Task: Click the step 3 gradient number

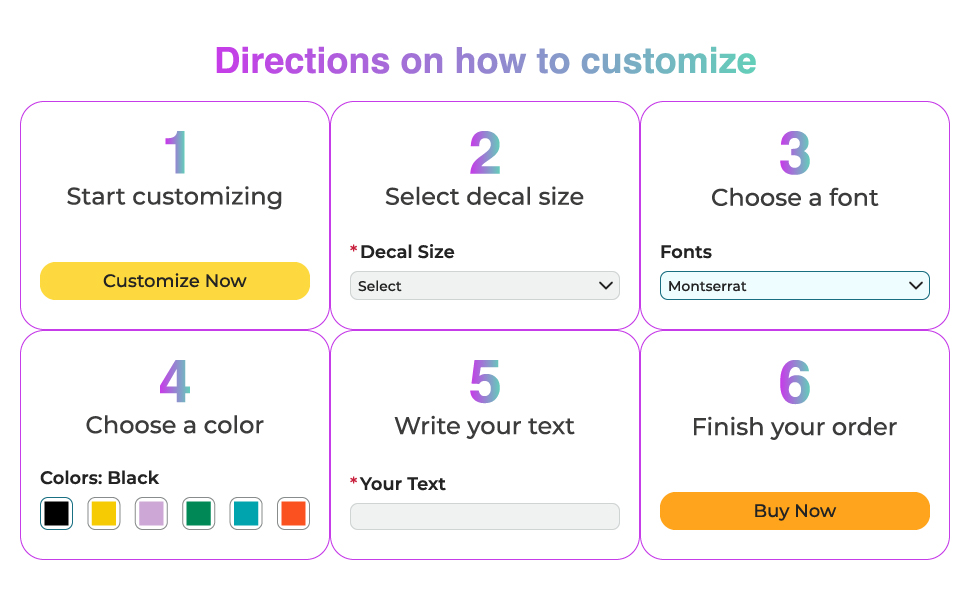Action: tap(795, 153)
